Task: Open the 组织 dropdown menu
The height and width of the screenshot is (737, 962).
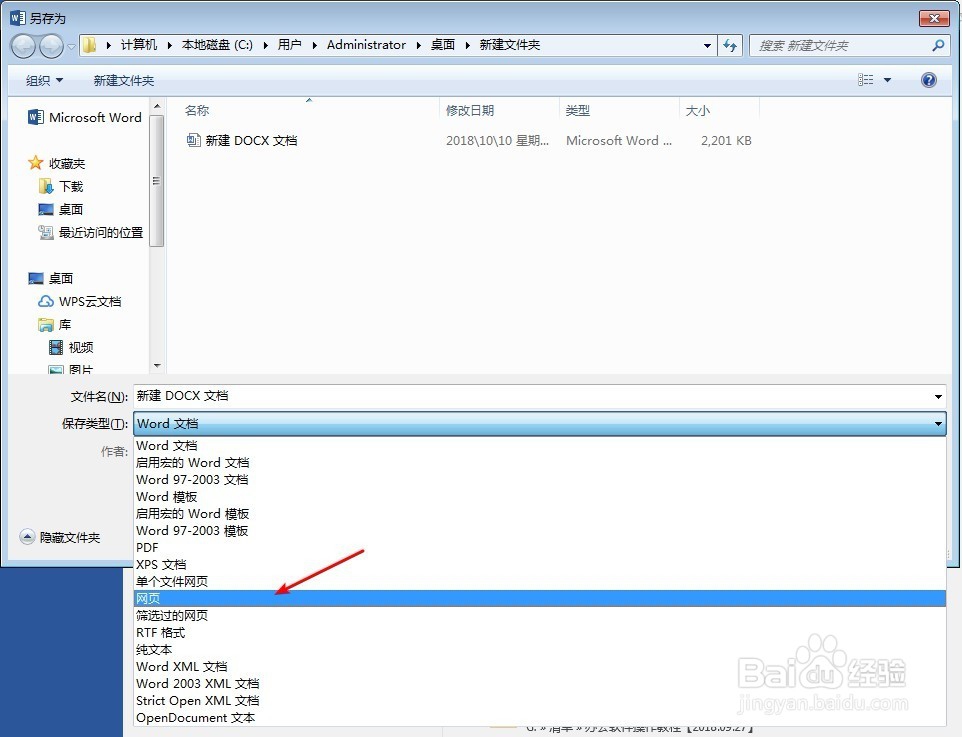Action: tap(44, 80)
